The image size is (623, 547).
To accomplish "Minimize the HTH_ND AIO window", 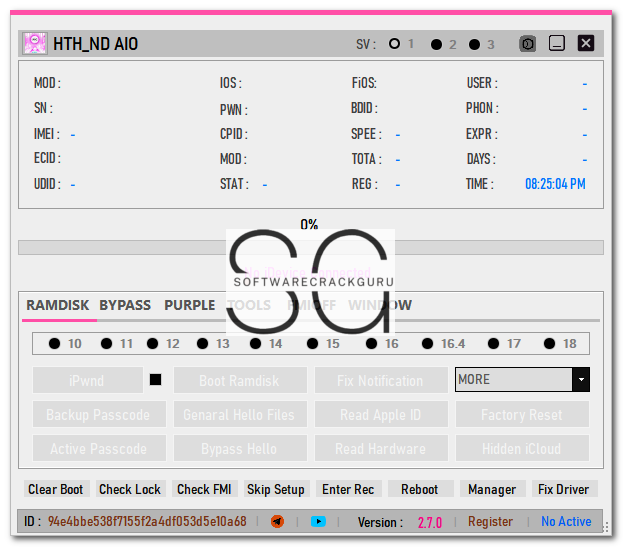I will 557,43.
